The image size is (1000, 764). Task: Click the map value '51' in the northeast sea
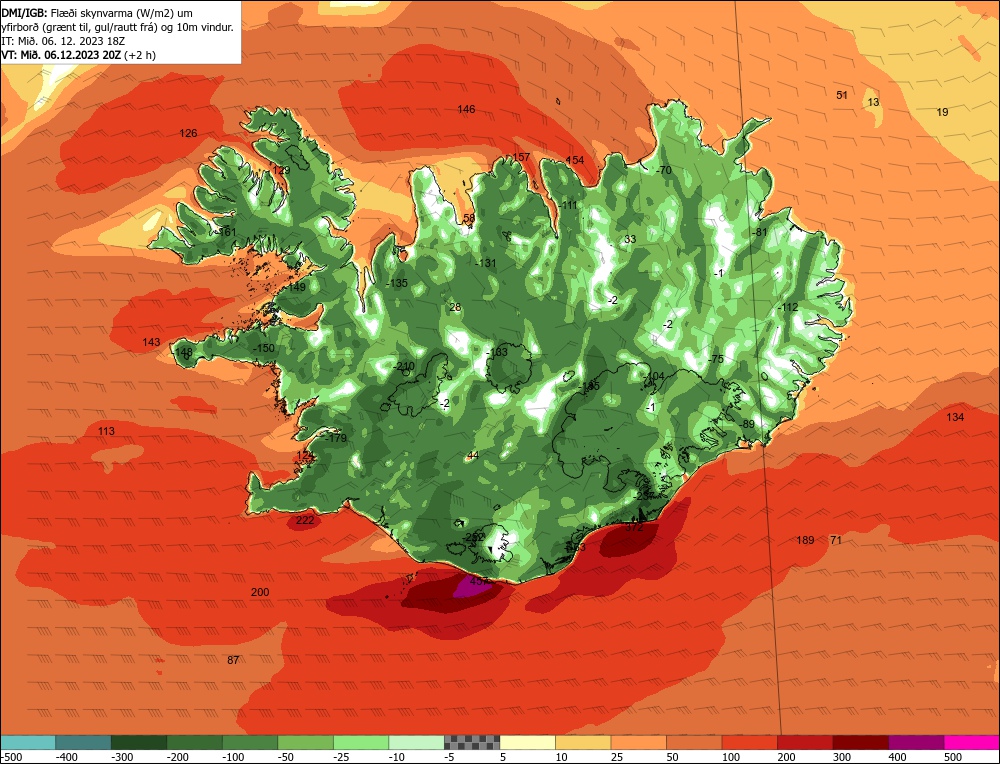(x=842, y=95)
